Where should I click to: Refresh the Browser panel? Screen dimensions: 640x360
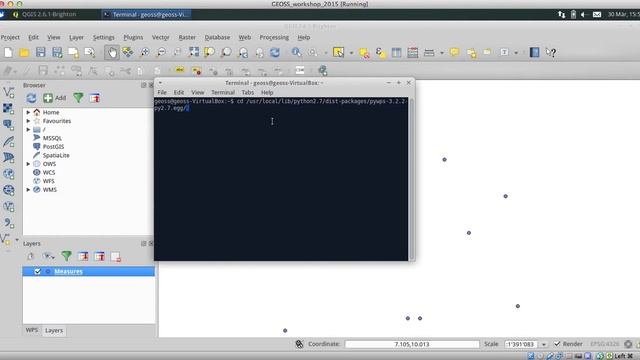click(31, 98)
